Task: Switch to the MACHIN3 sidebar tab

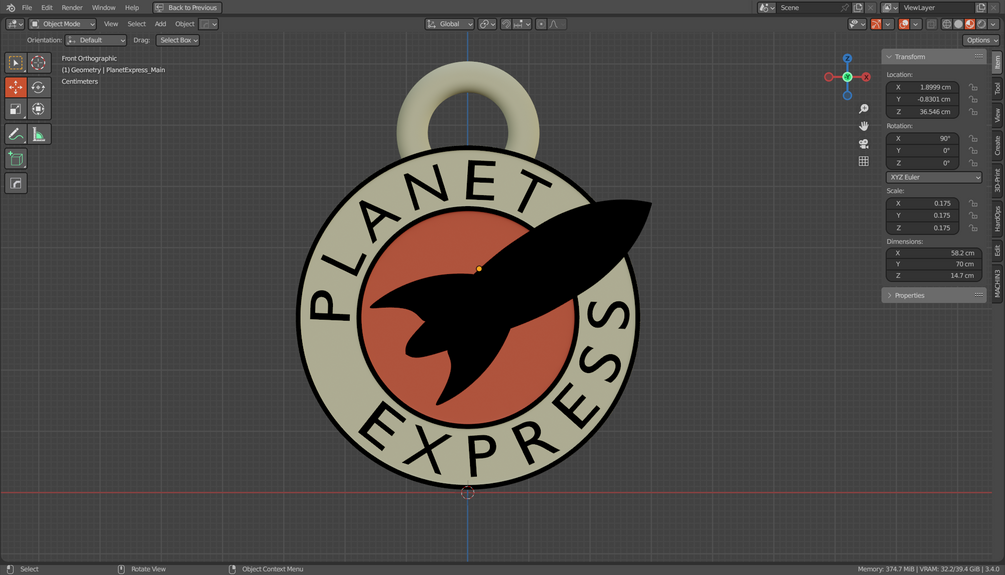Action: (997, 283)
